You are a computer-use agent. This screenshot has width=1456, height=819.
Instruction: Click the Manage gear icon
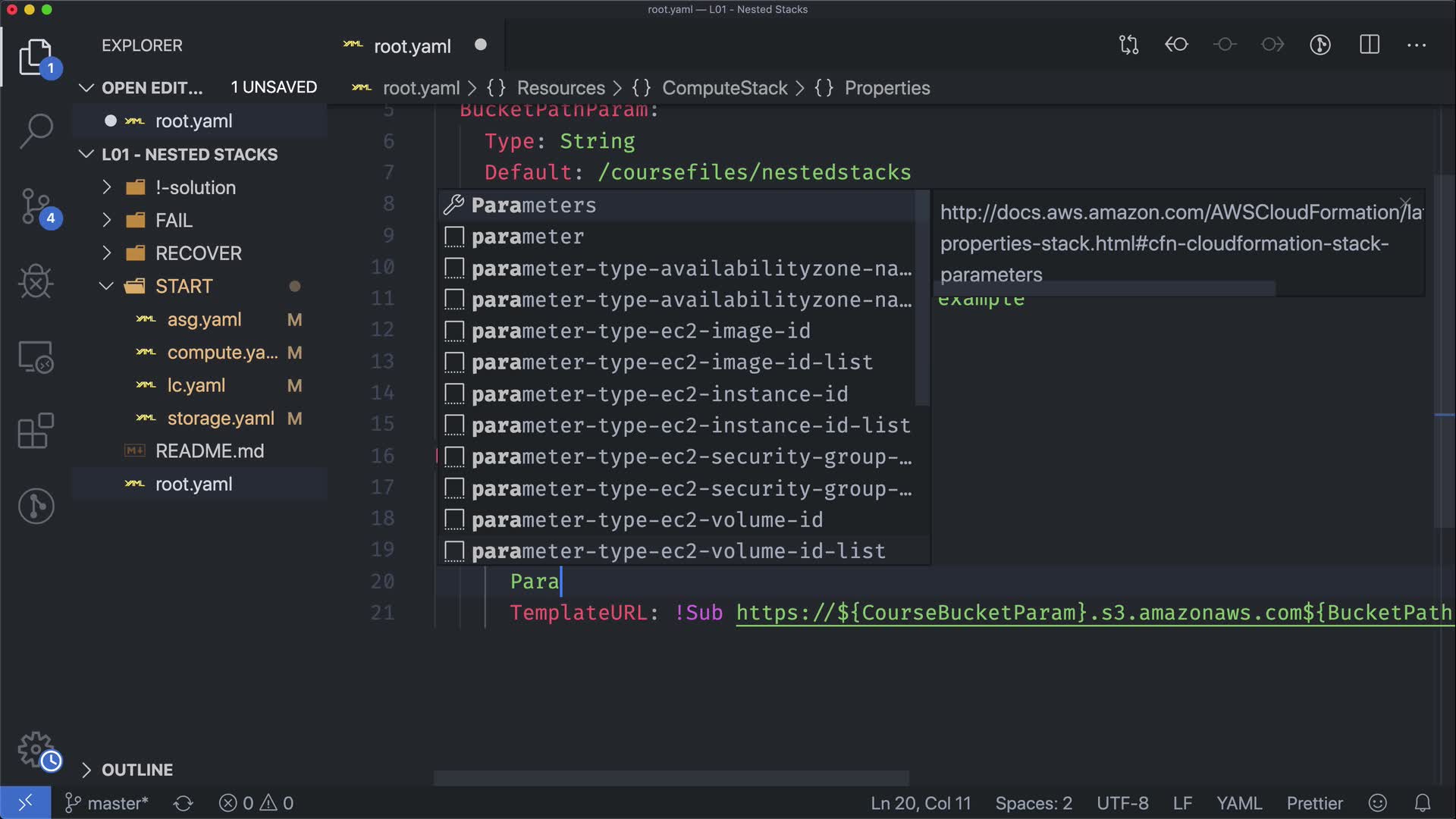pyautogui.click(x=36, y=749)
